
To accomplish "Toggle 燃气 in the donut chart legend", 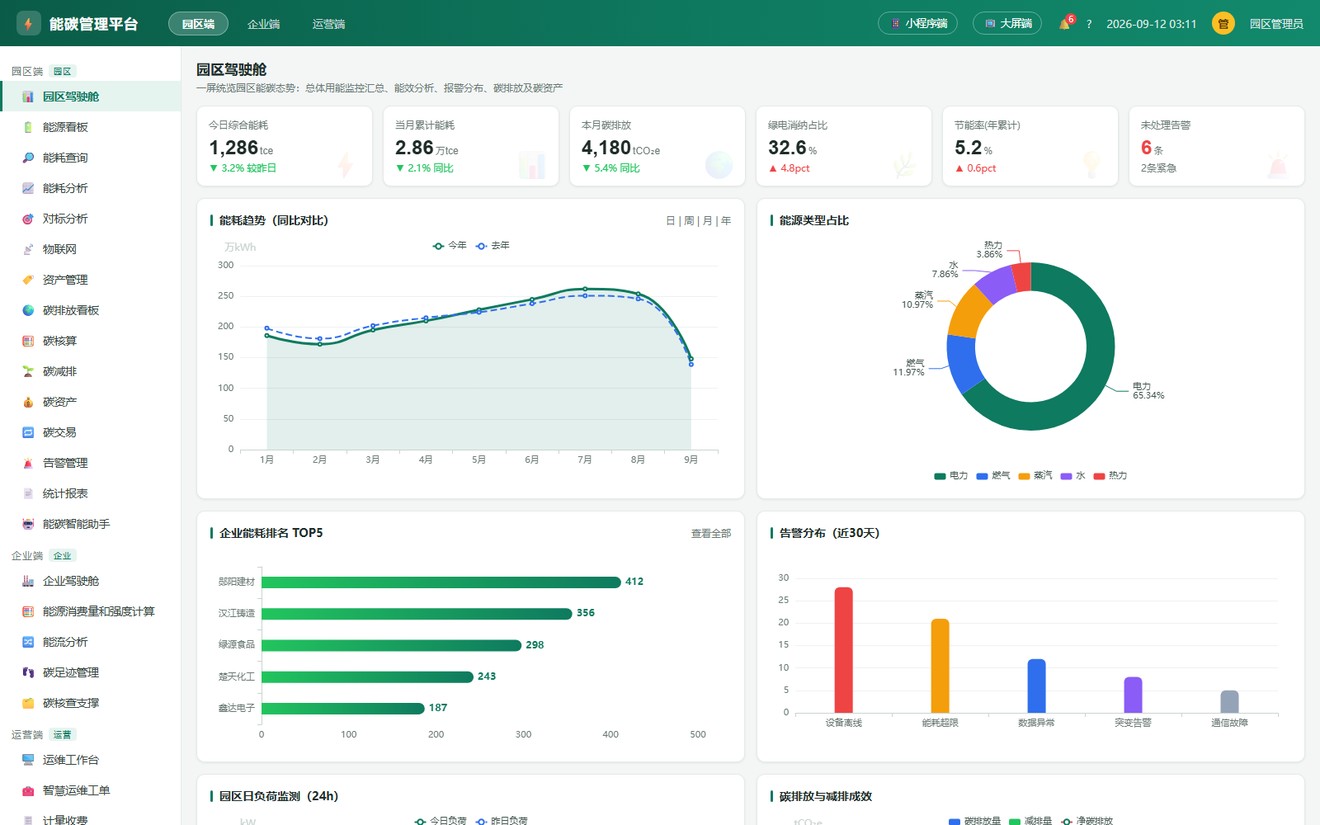I will pos(993,476).
